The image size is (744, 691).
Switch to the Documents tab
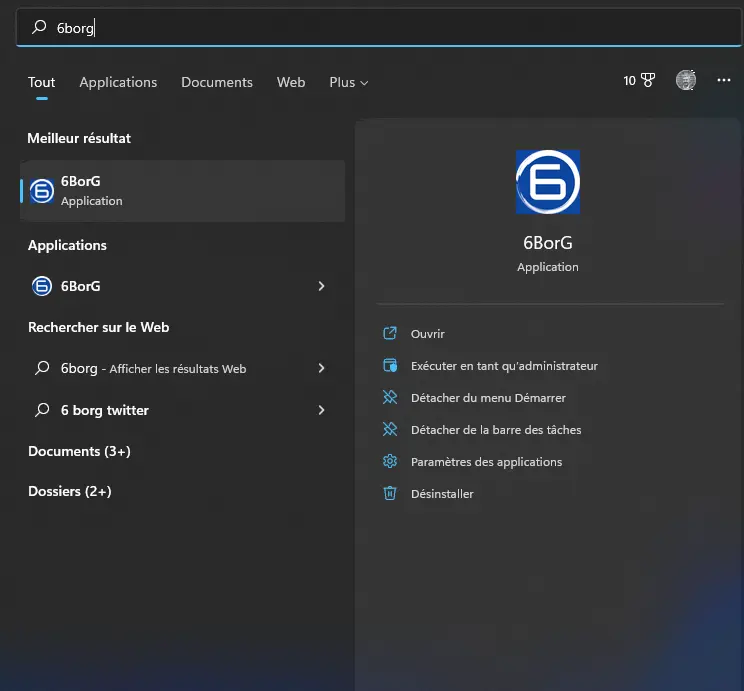pos(217,82)
